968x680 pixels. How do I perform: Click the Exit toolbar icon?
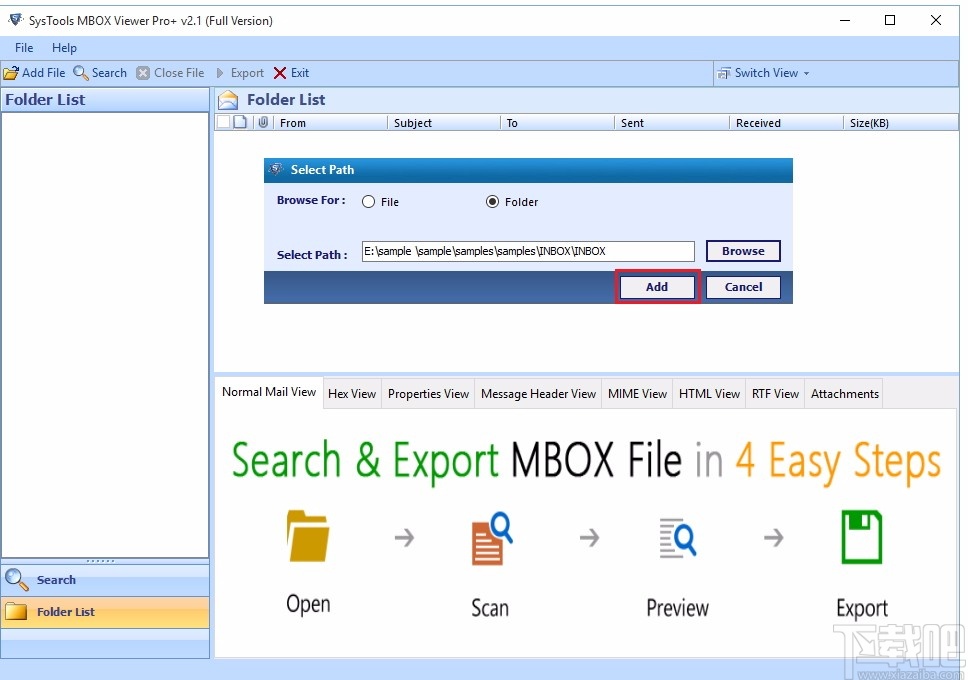[x=291, y=72]
